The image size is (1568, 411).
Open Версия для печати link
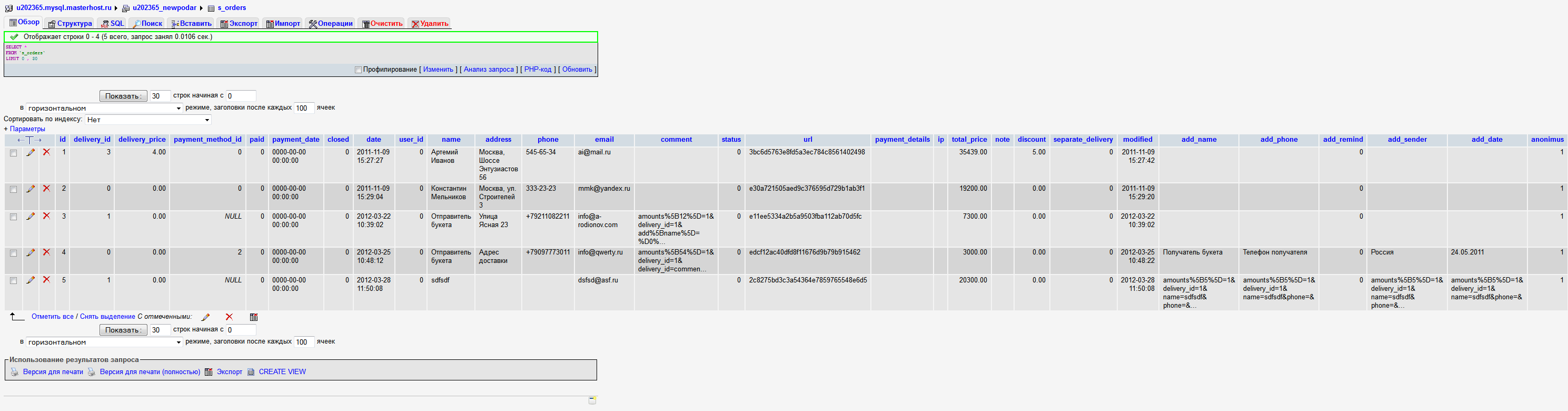[53, 372]
